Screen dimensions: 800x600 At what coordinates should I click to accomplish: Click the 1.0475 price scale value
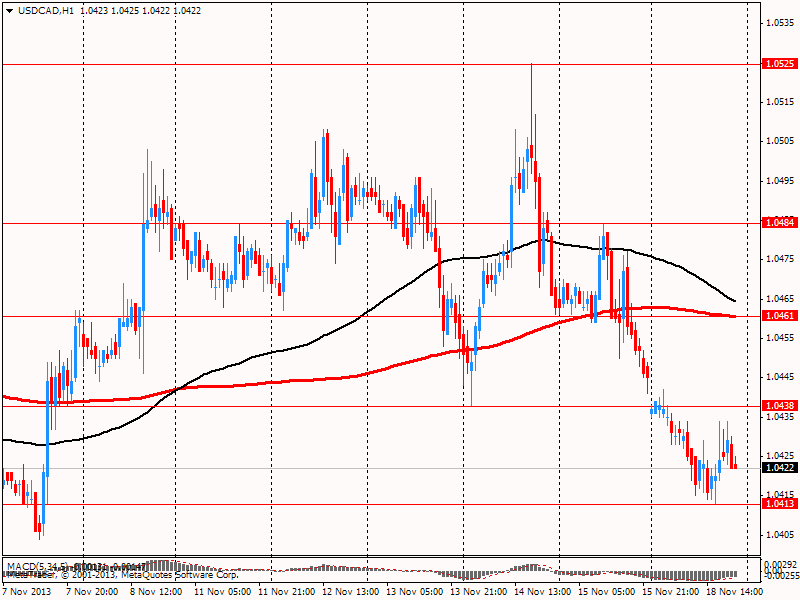coord(781,259)
